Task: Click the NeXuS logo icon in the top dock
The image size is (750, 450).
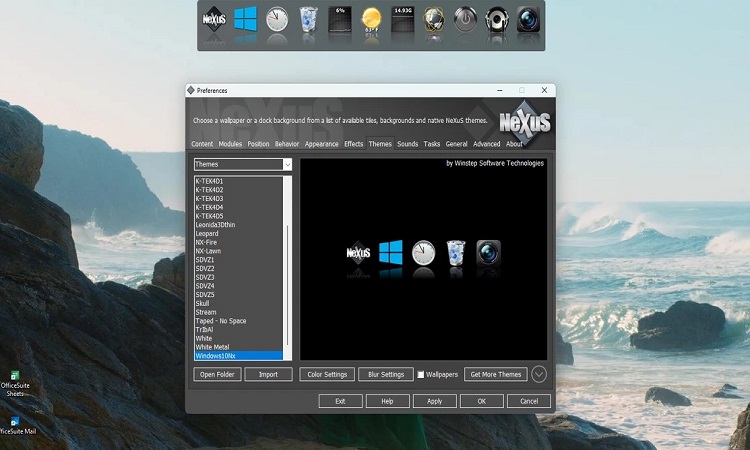Action: [x=214, y=20]
